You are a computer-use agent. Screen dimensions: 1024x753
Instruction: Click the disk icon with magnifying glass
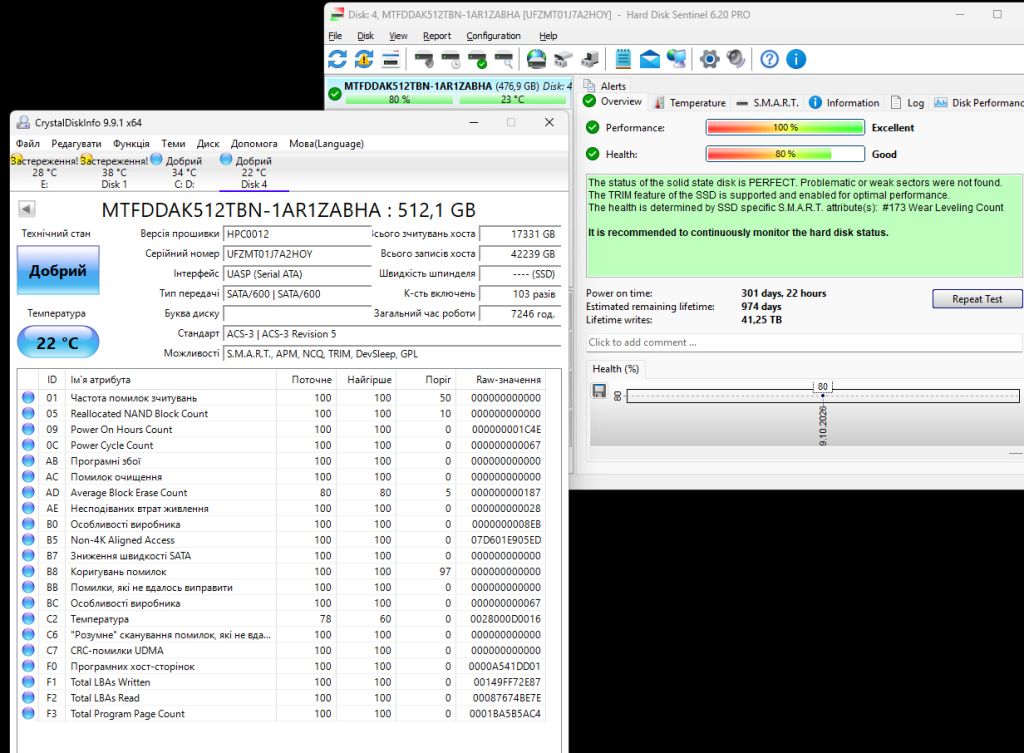pos(504,60)
